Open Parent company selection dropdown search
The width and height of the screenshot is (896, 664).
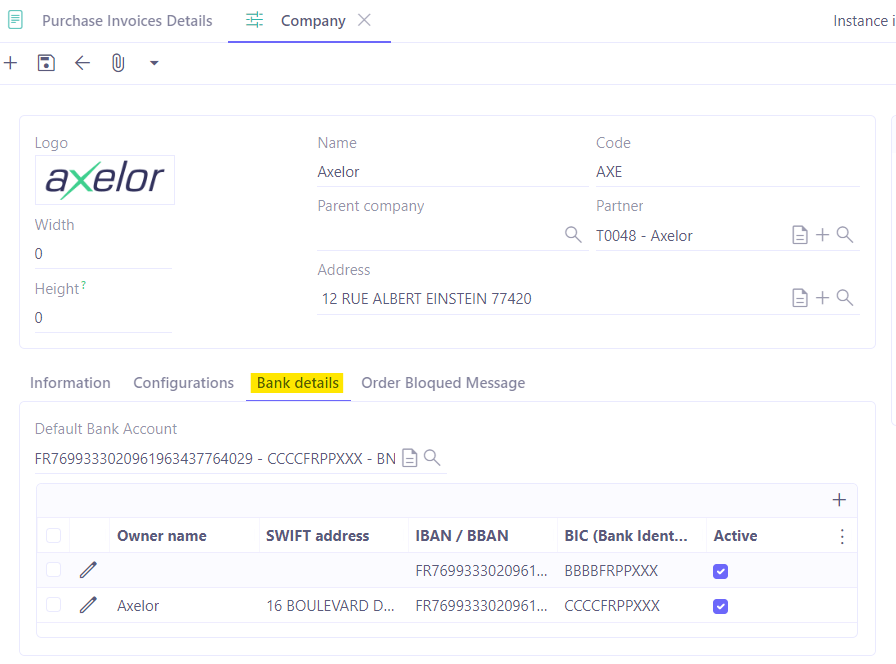(572, 234)
